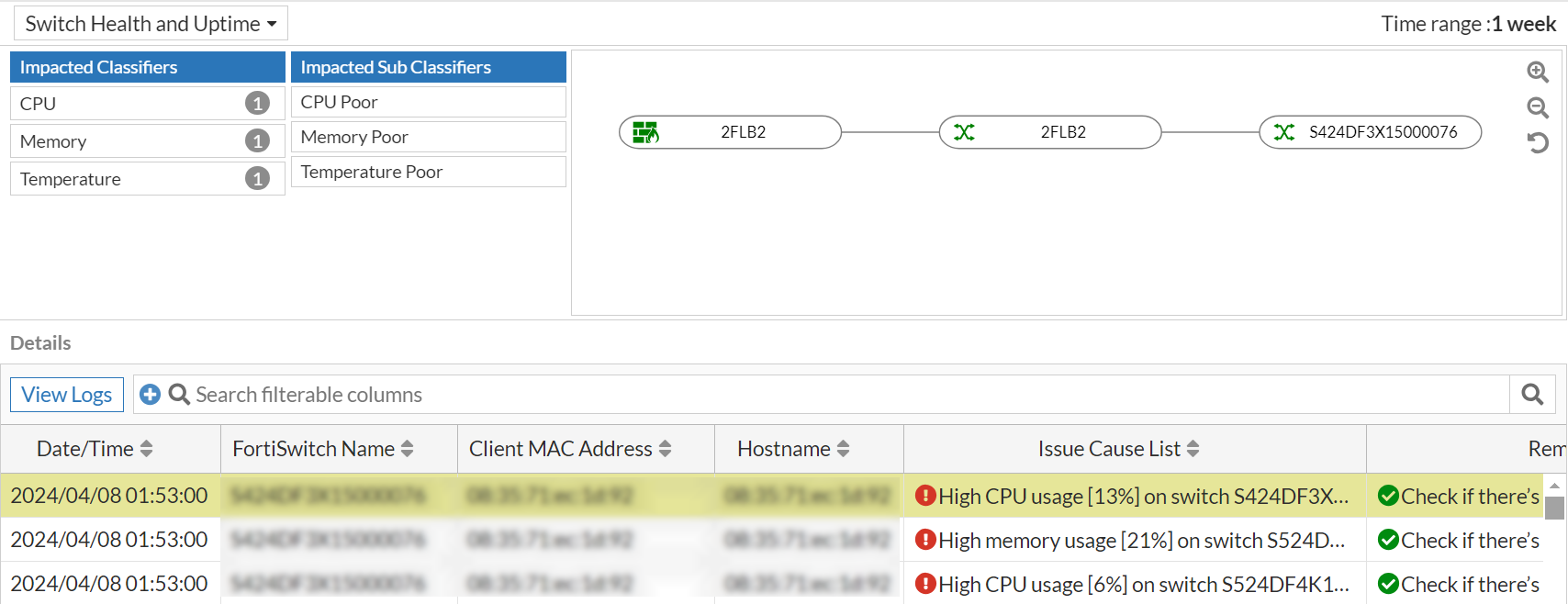1568x604 pixels.
Task: Select the CPU Poor sub classifier
Action: pos(428,102)
